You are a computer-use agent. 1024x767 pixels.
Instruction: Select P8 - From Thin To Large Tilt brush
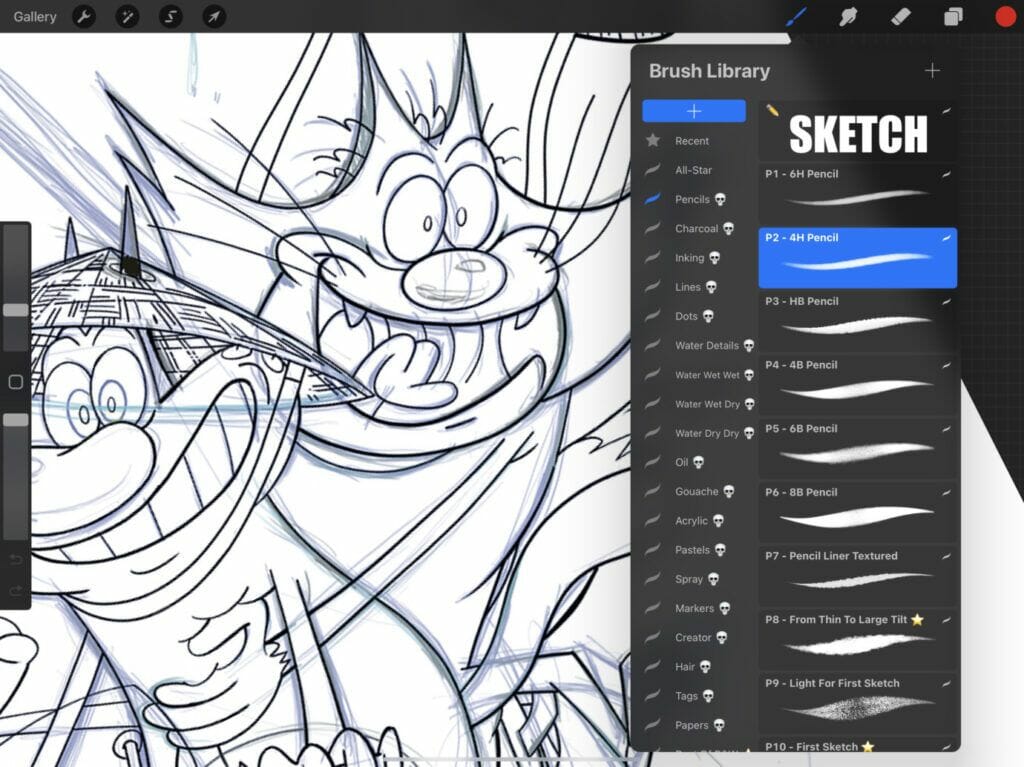point(857,640)
